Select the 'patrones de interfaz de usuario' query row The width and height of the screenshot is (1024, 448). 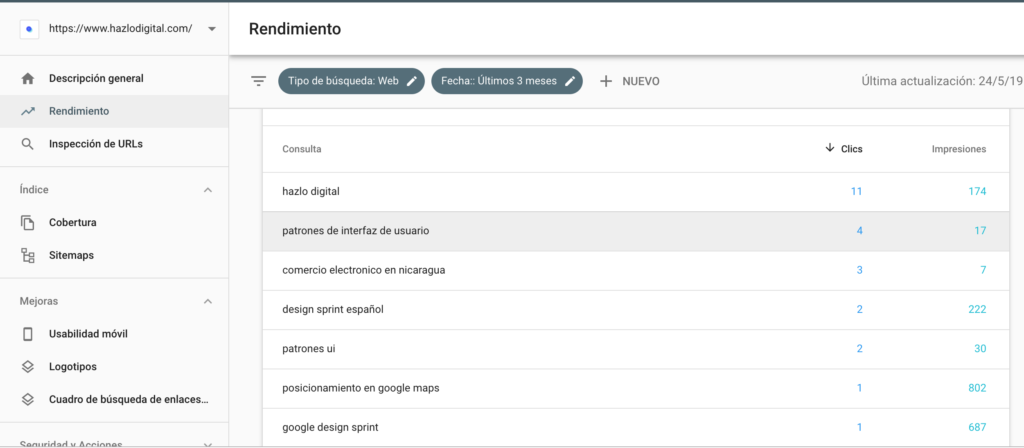pos(355,231)
